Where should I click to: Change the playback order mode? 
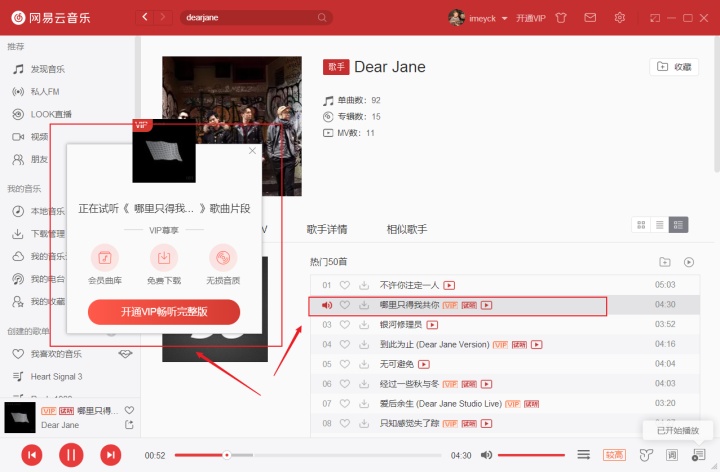tap(584, 455)
